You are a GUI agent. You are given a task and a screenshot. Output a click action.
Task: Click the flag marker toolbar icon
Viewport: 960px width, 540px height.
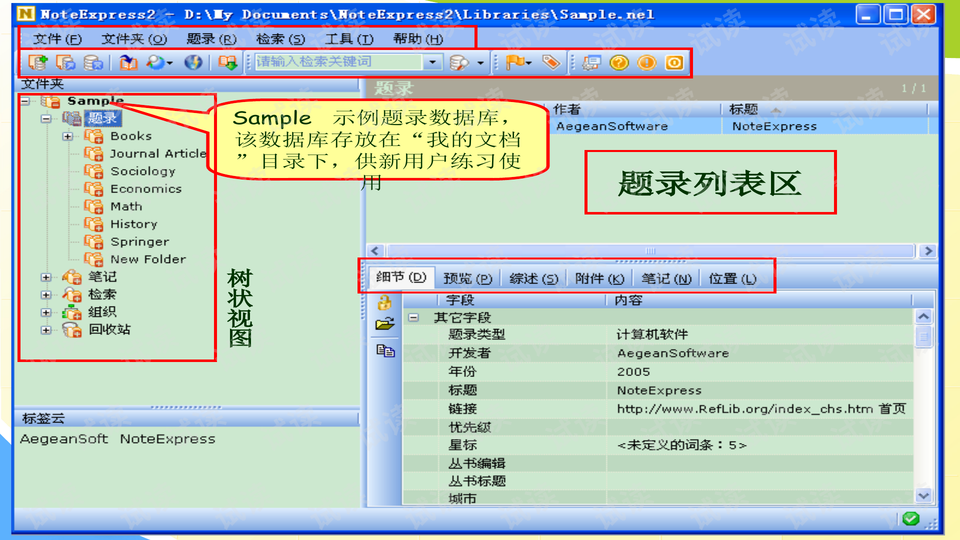[515, 62]
